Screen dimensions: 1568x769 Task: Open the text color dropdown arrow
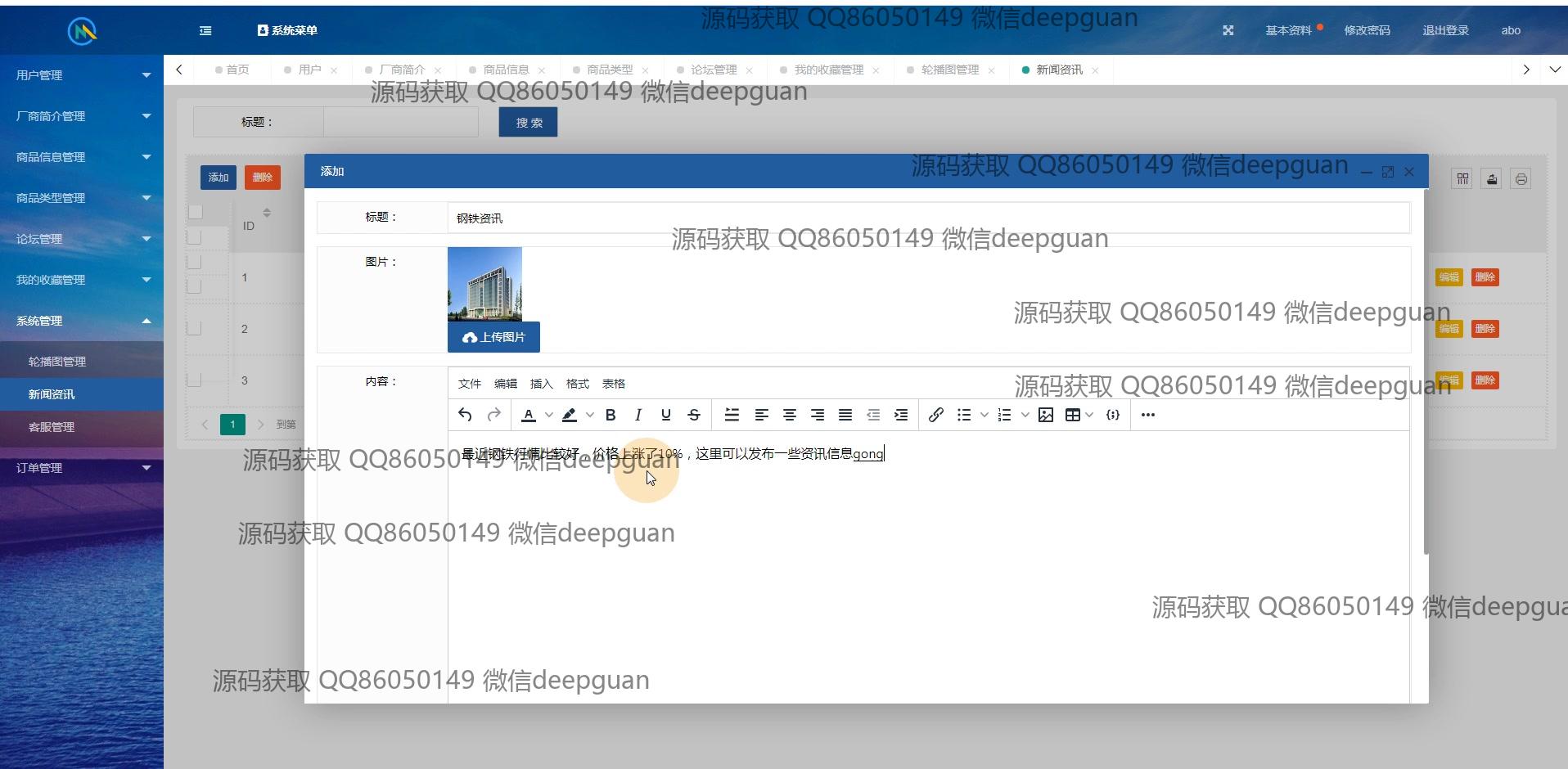[549, 415]
